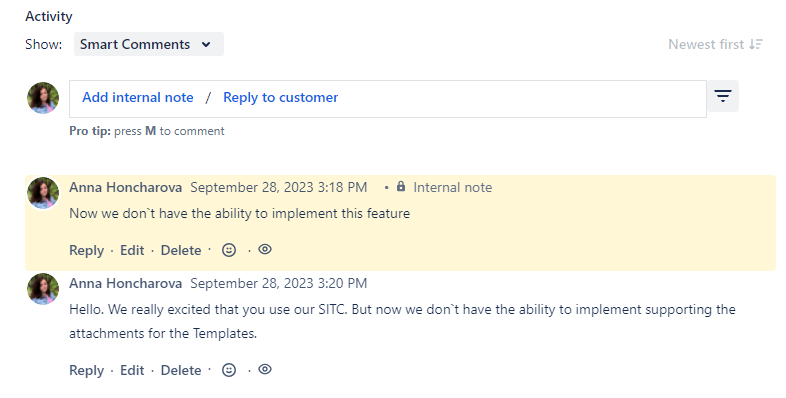786x398 pixels.
Task: Toggle the Newest first sorting
Action: 715,44
